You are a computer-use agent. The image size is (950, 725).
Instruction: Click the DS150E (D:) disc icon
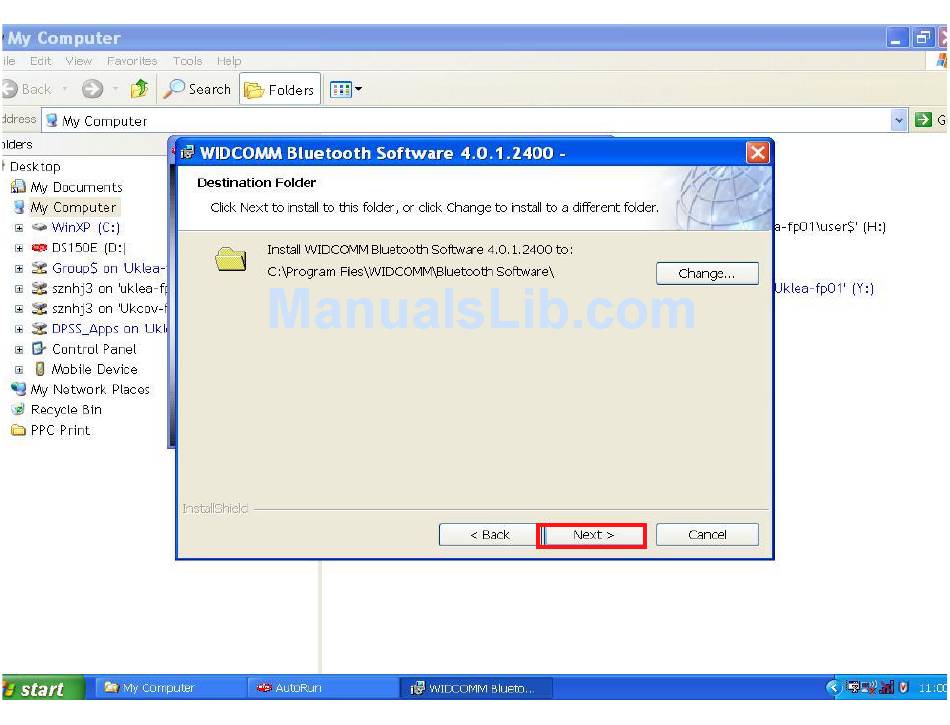(39, 247)
